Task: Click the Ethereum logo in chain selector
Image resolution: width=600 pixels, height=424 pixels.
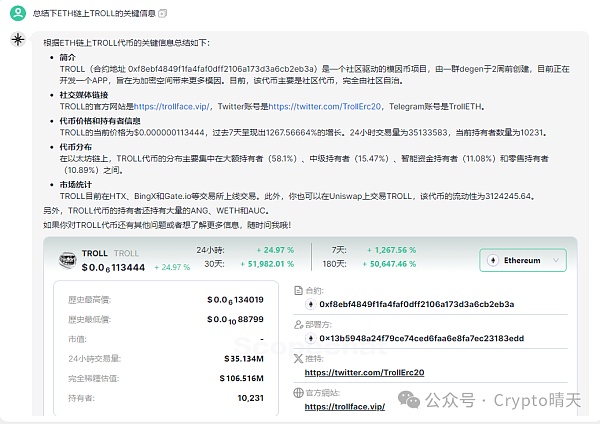Action: (x=496, y=260)
